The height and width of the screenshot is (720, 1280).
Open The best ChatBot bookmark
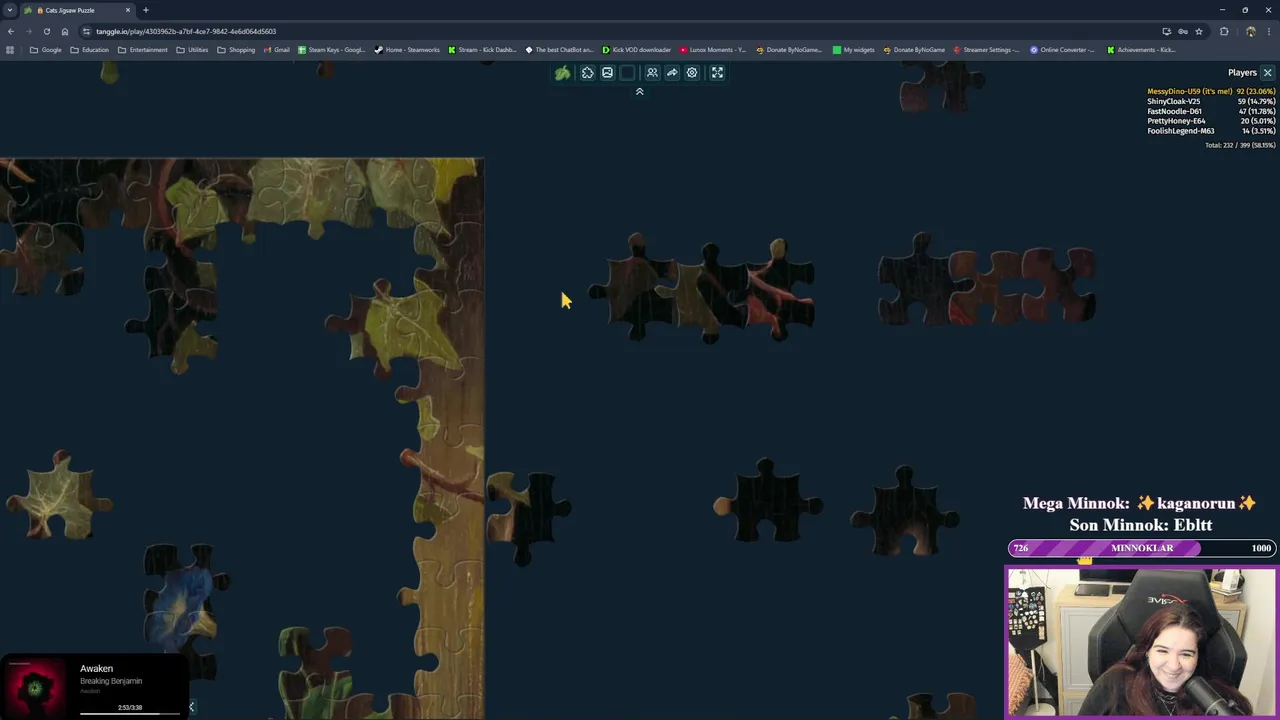(x=559, y=49)
